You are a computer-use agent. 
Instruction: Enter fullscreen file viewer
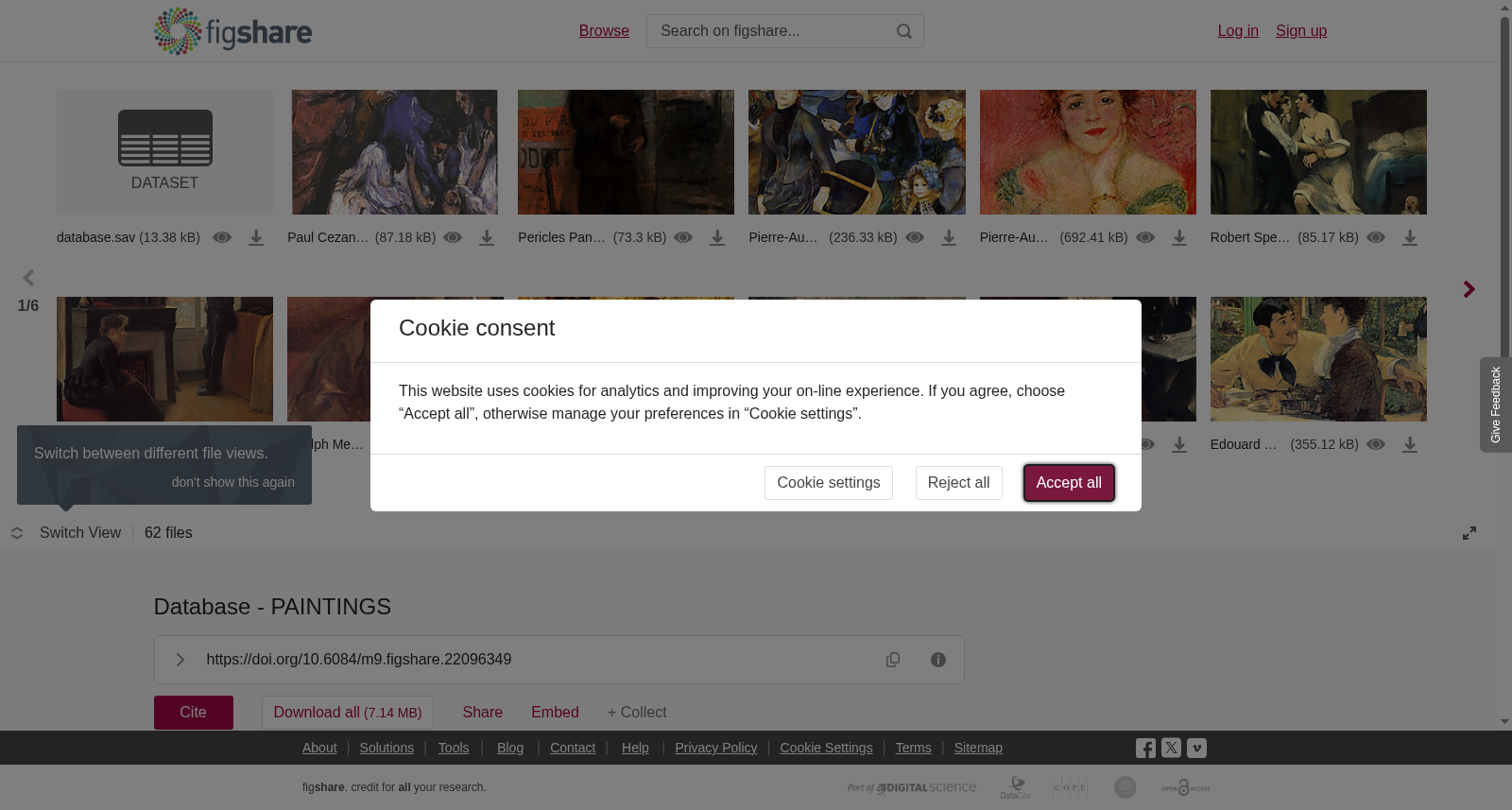(x=1469, y=533)
